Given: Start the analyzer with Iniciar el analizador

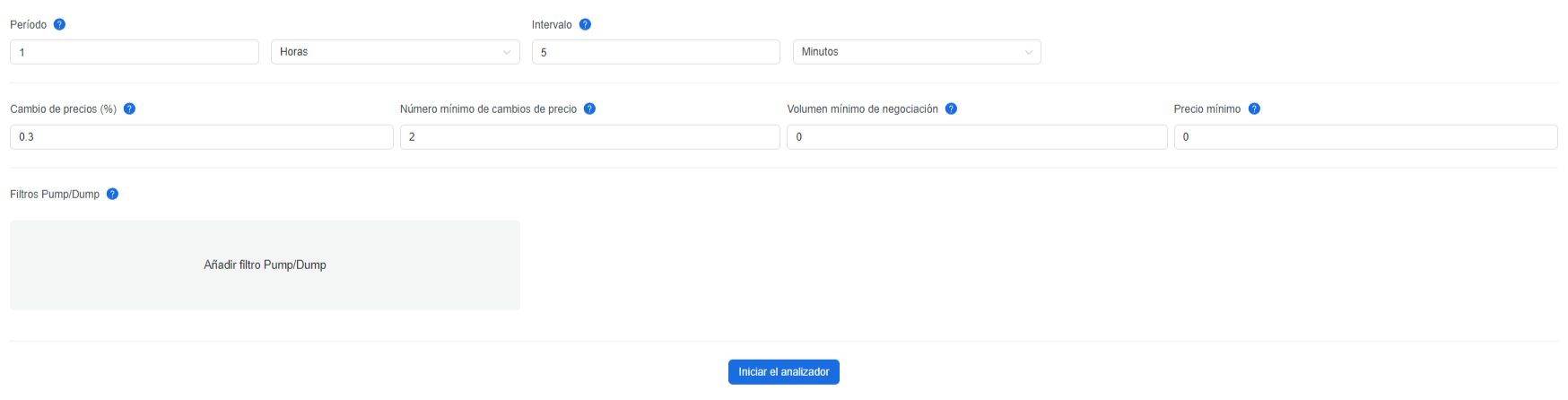Looking at the screenshot, I should 784,372.
